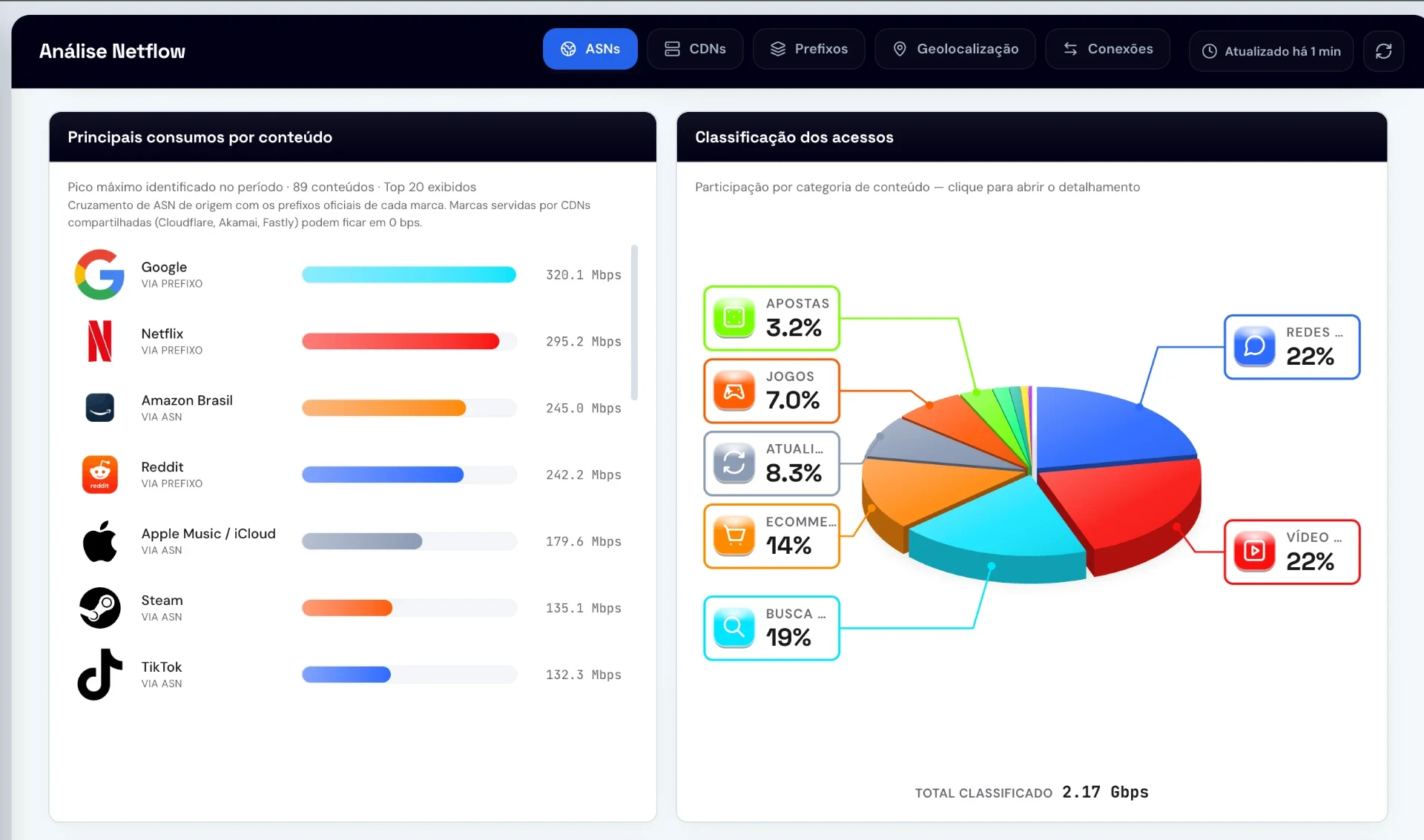
Task: Click the Redes chat bubble icon
Action: (1254, 347)
